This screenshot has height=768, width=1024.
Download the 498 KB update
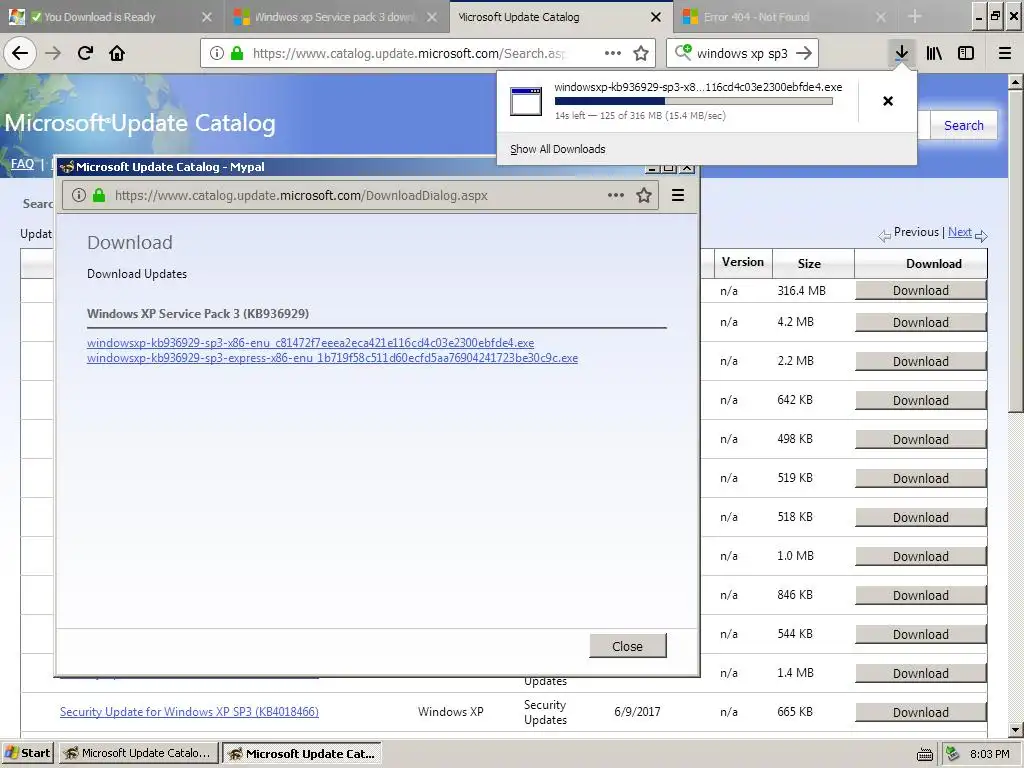click(x=921, y=440)
